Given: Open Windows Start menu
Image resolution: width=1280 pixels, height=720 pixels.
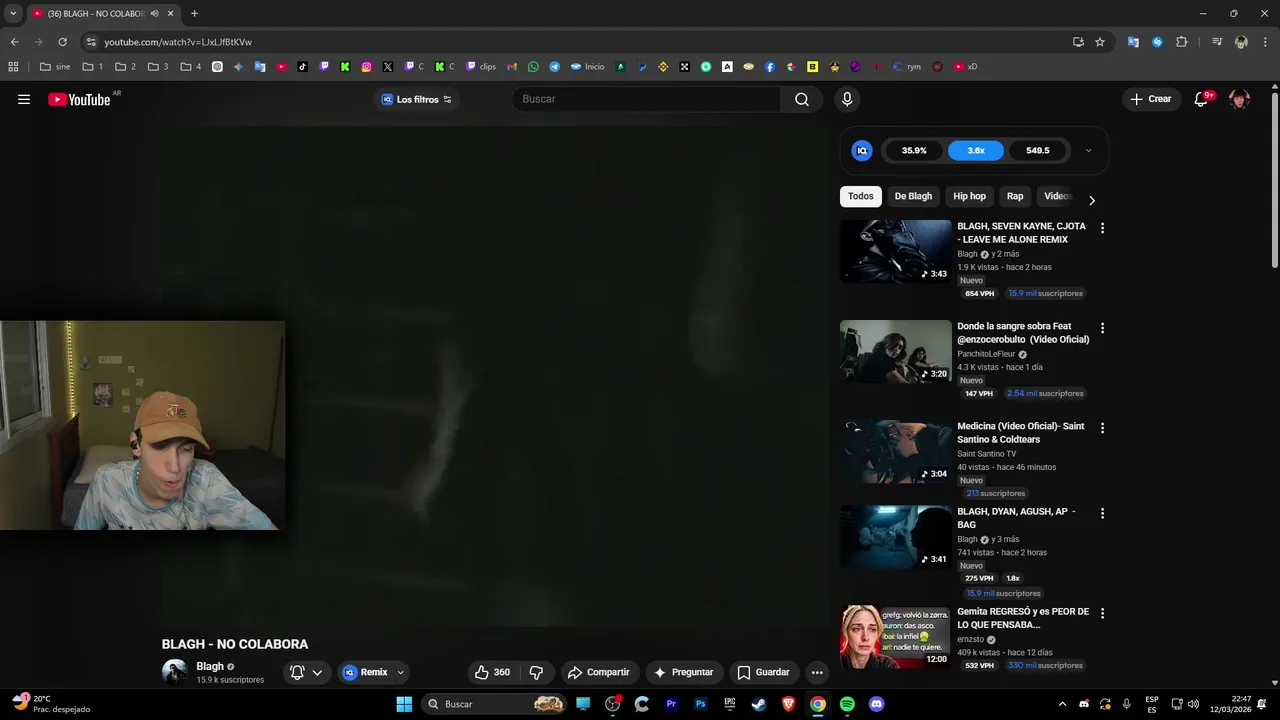Looking at the screenshot, I should point(404,704).
